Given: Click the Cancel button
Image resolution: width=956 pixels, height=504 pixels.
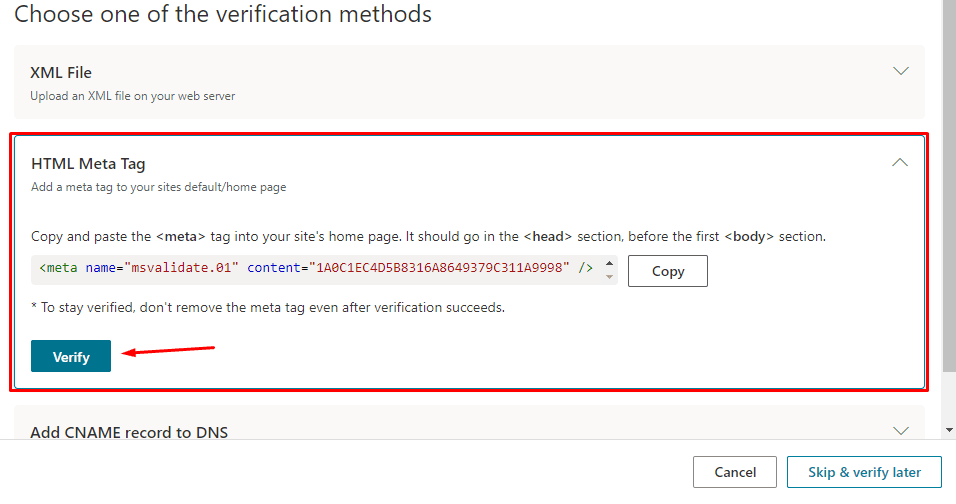Looking at the screenshot, I should click(735, 472).
